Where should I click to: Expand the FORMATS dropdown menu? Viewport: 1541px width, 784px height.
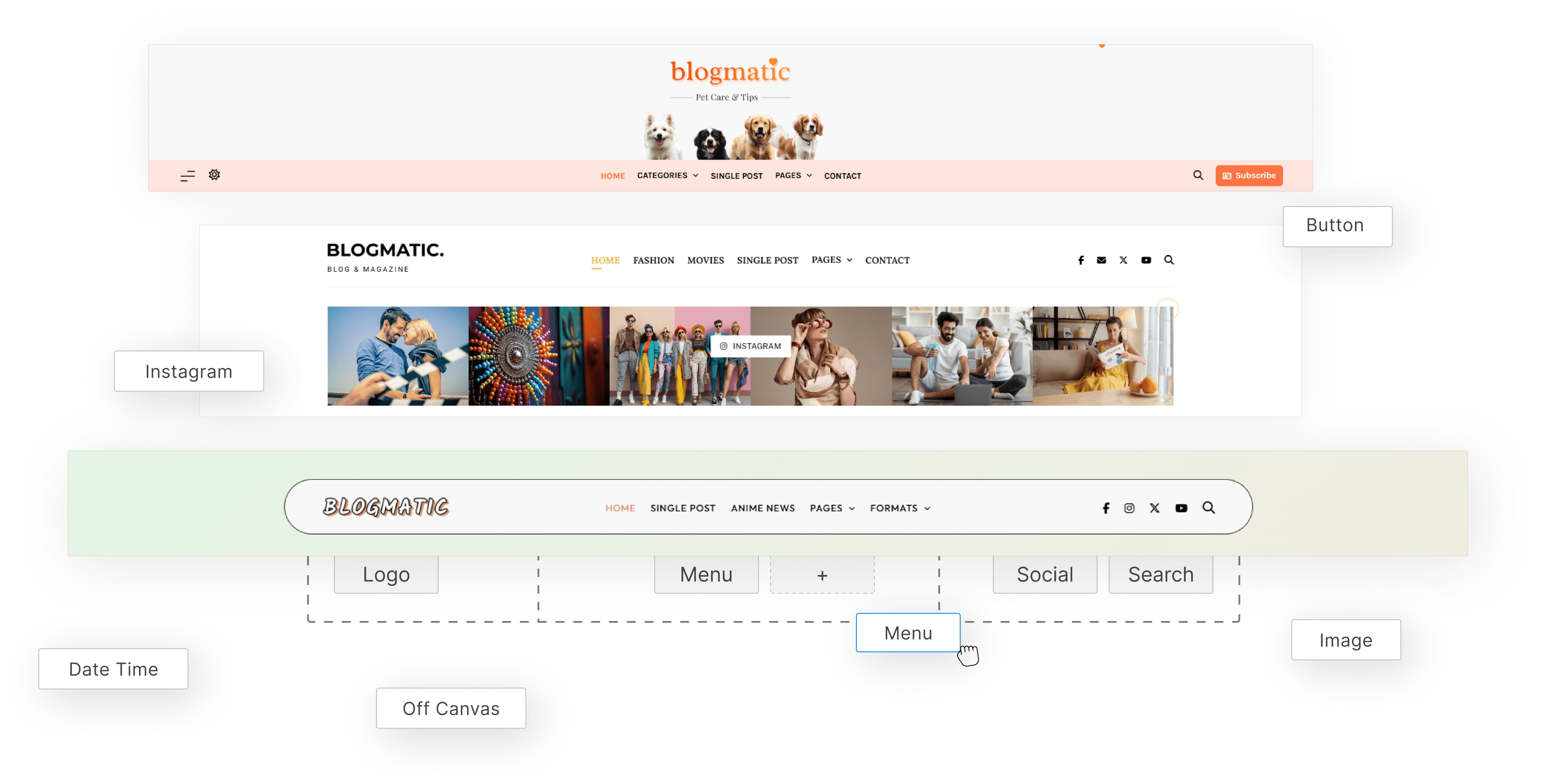click(x=900, y=508)
